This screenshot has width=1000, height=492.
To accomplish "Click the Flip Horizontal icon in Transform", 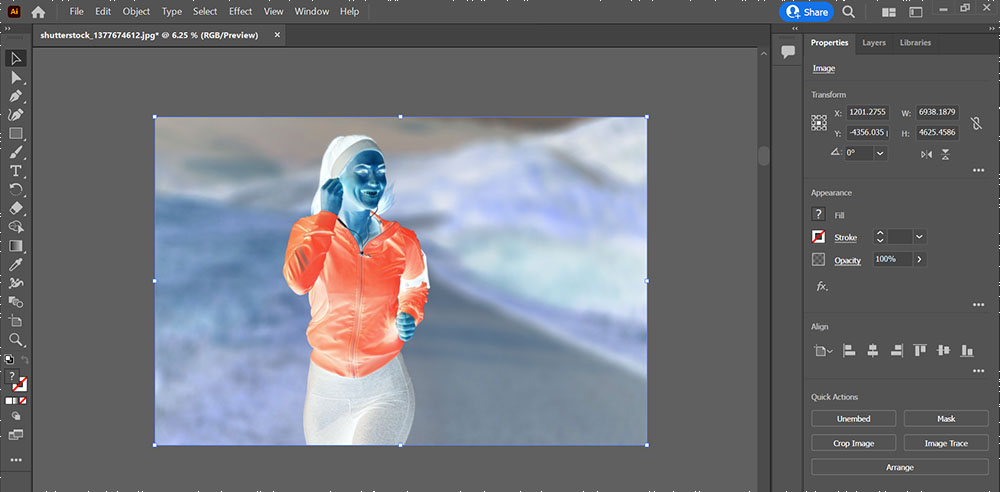I will tap(926, 154).
